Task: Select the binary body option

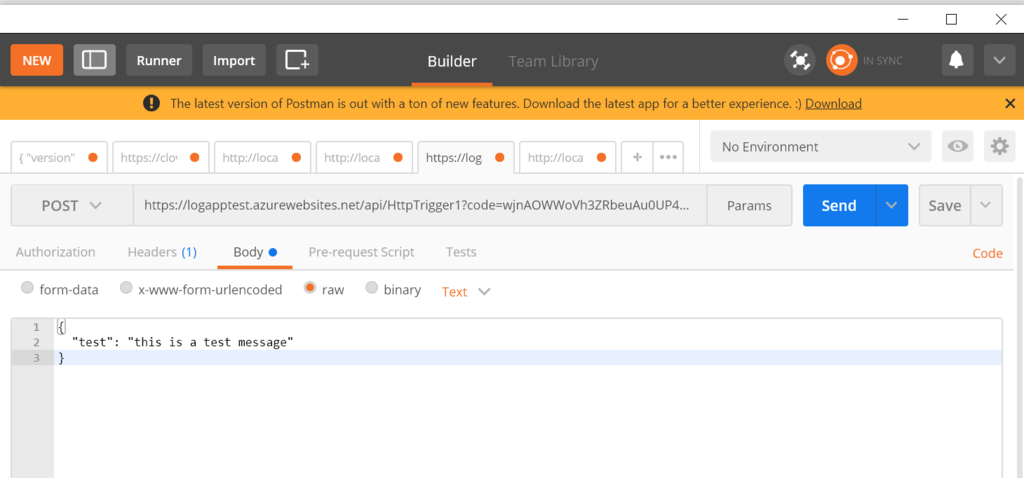Action: pos(372,288)
